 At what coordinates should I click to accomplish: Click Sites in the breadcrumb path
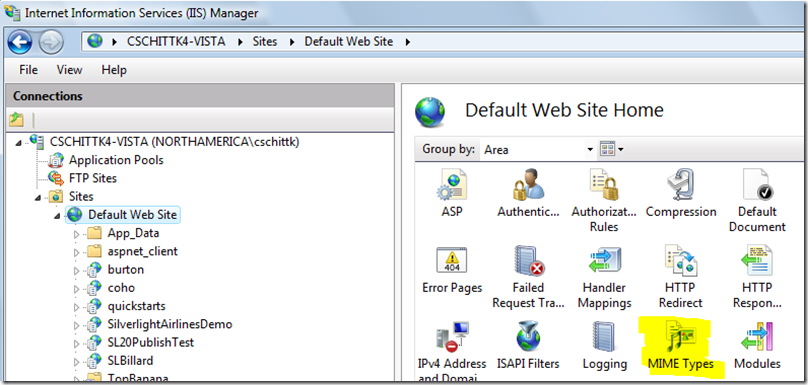tap(265, 42)
